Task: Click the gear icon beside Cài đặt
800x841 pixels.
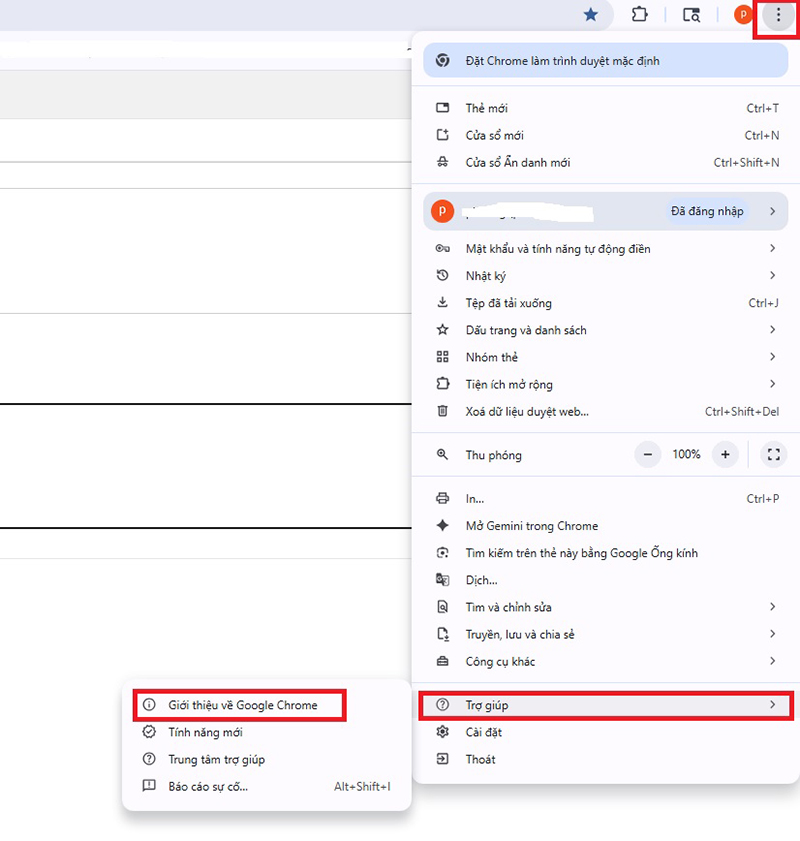Action: point(442,732)
